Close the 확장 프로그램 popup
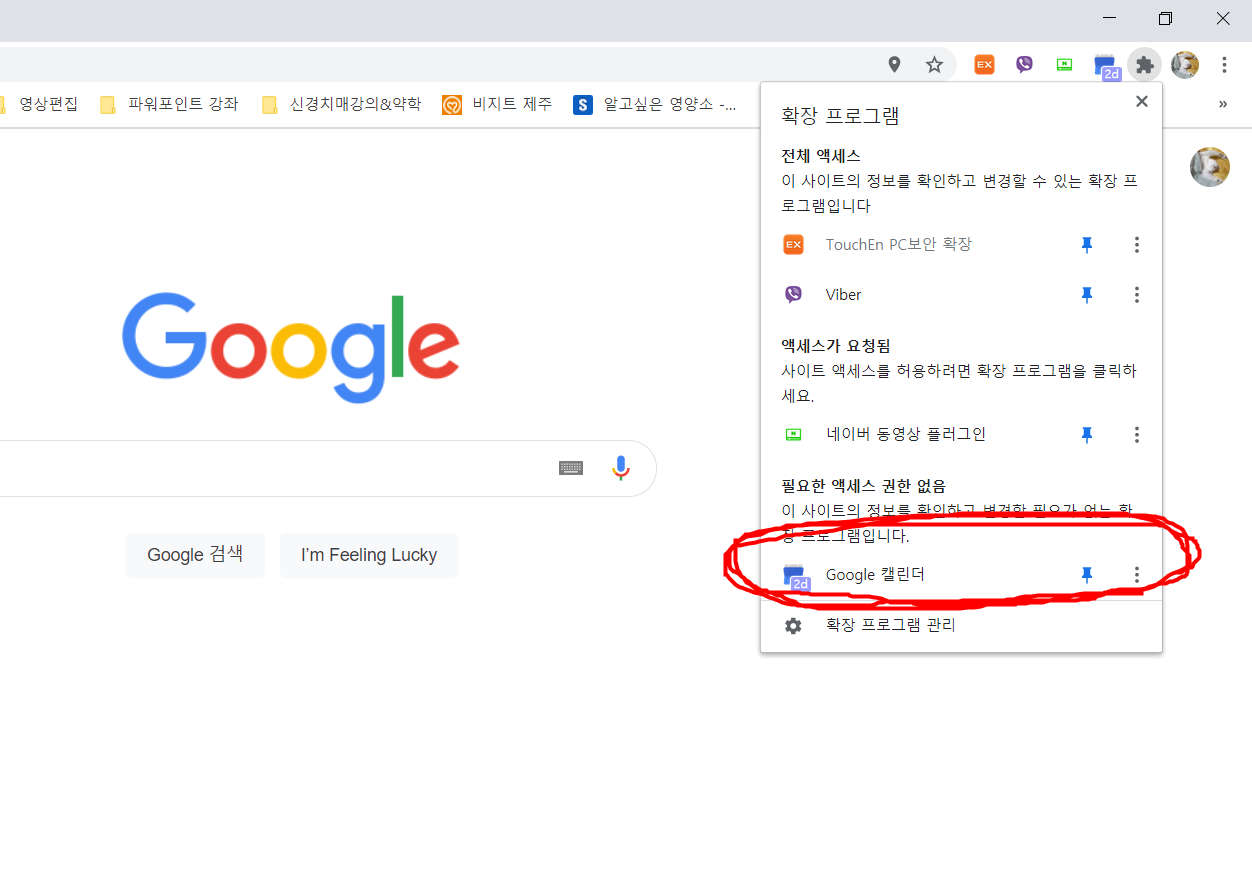Image resolution: width=1252 pixels, height=876 pixels. tap(1142, 101)
